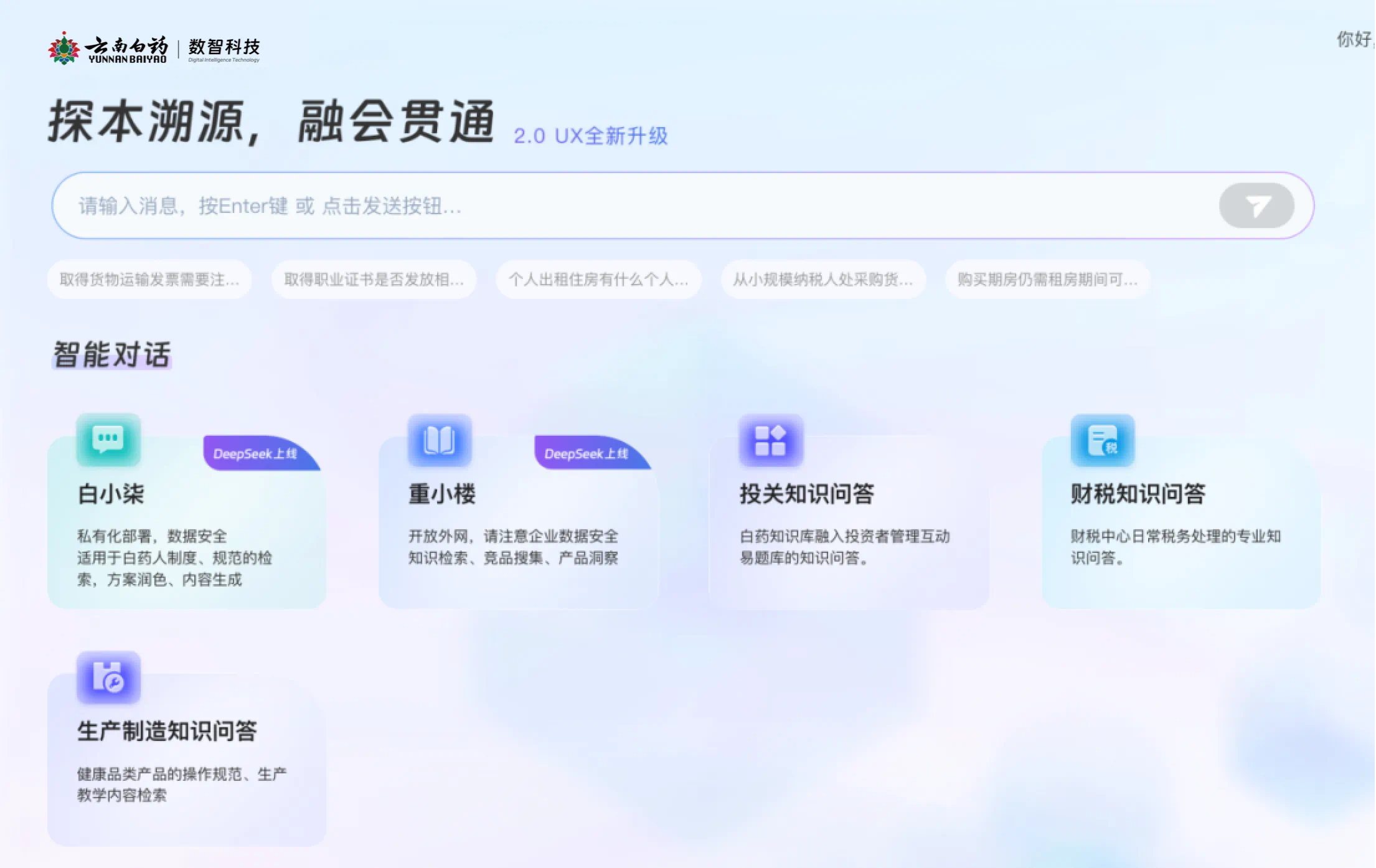Image resolution: width=1376 pixels, height=868 pixels.
Task: Click the send message paper-plane button
Action: pyautogui.click(x=1256, y=205)
